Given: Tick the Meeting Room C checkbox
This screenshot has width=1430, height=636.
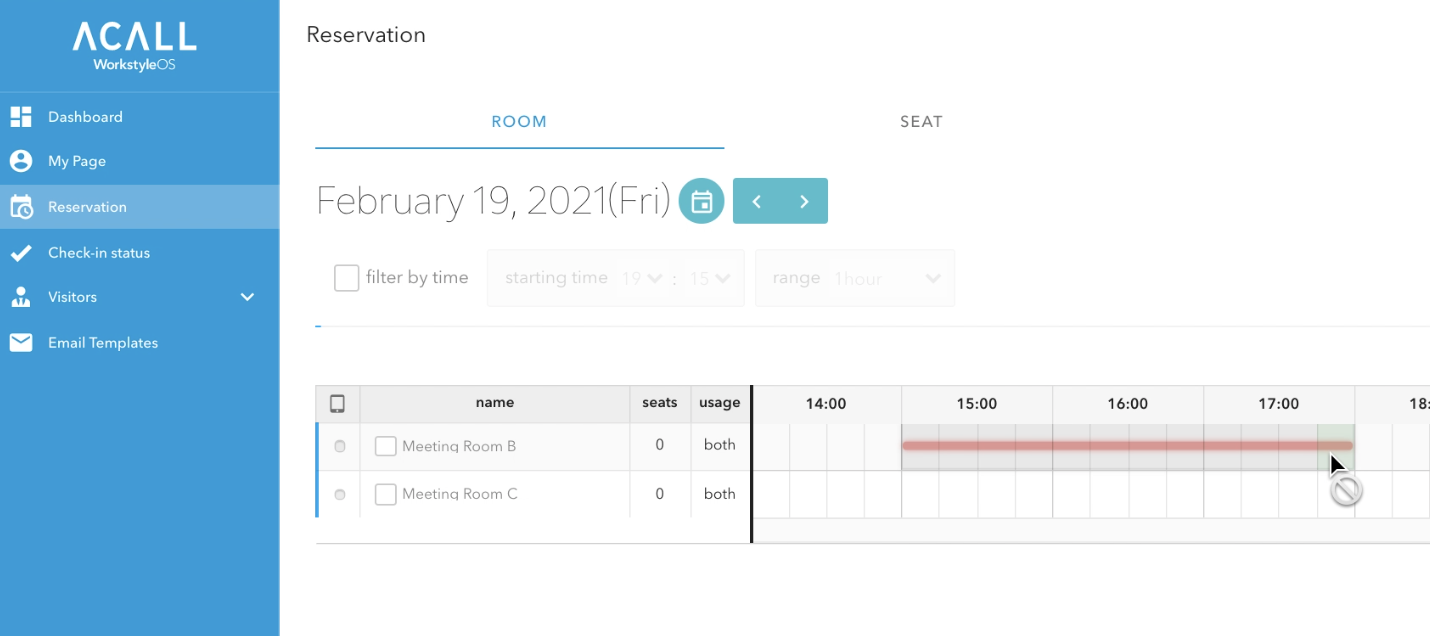Looking at the screenshot, I should (x=386, y=494).
